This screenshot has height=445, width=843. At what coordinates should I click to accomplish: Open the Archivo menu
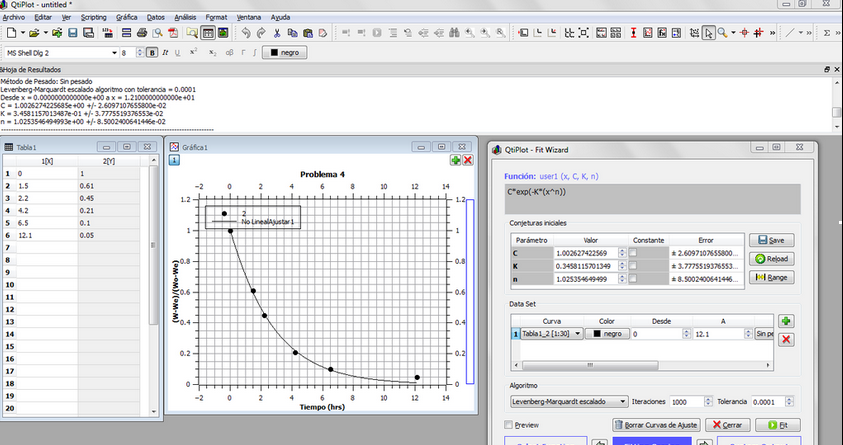pos(13,17)
